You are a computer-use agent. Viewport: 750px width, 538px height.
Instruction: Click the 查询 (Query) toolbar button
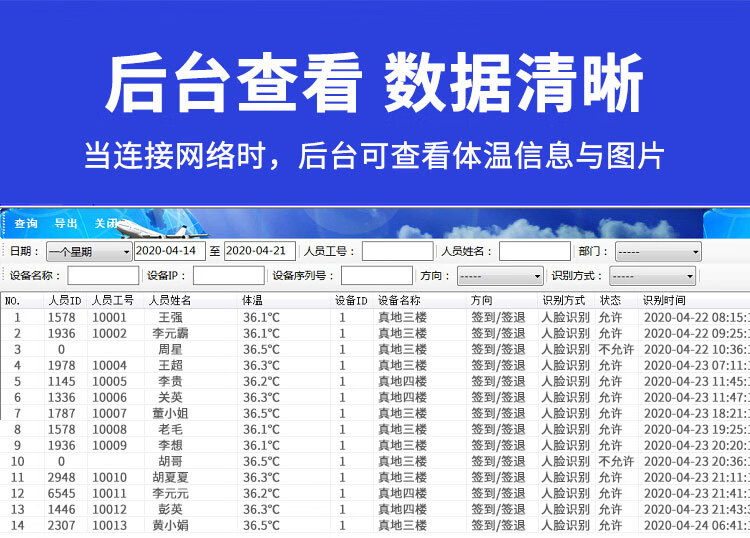pyautogui.click(x=26, y=224)
